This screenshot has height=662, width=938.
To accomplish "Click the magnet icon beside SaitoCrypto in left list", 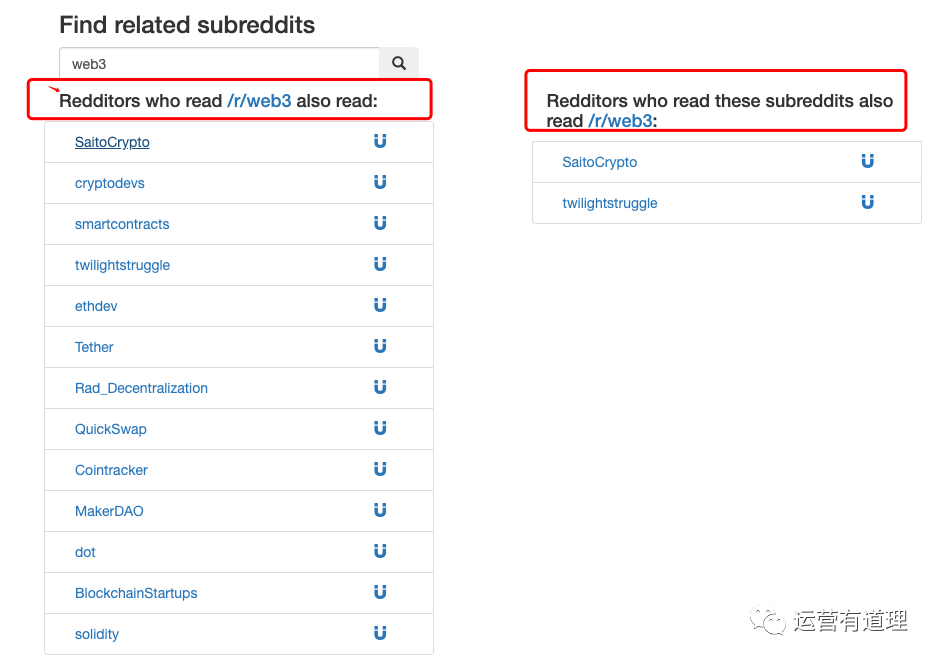I will point(380,141).
